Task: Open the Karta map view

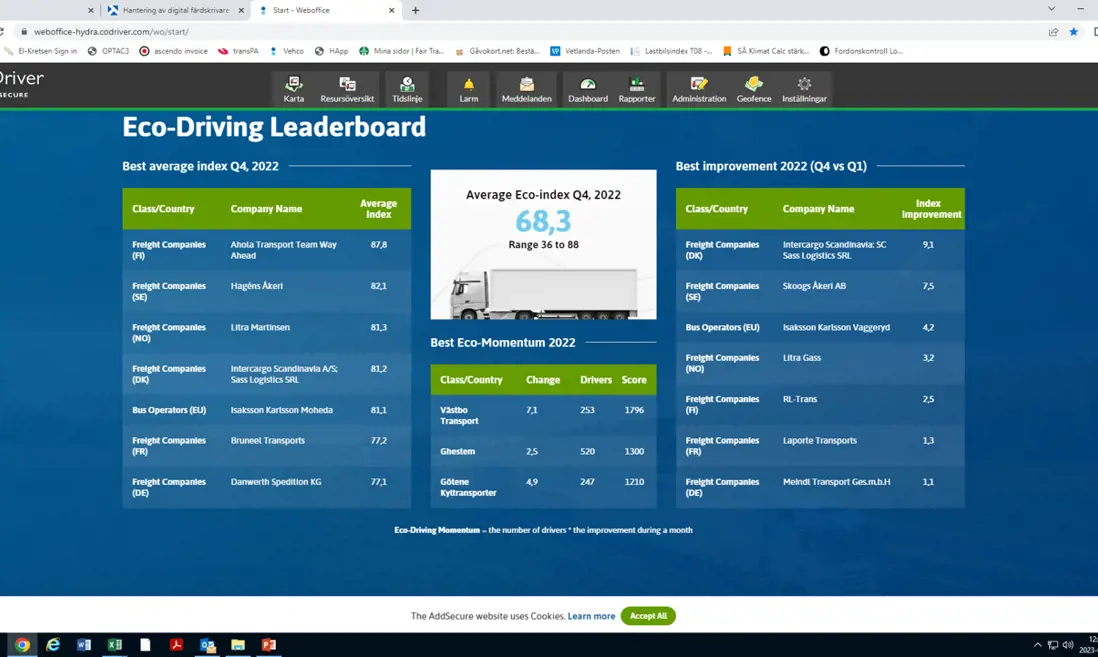Action: pyautogui.click(x=293, y=89)
